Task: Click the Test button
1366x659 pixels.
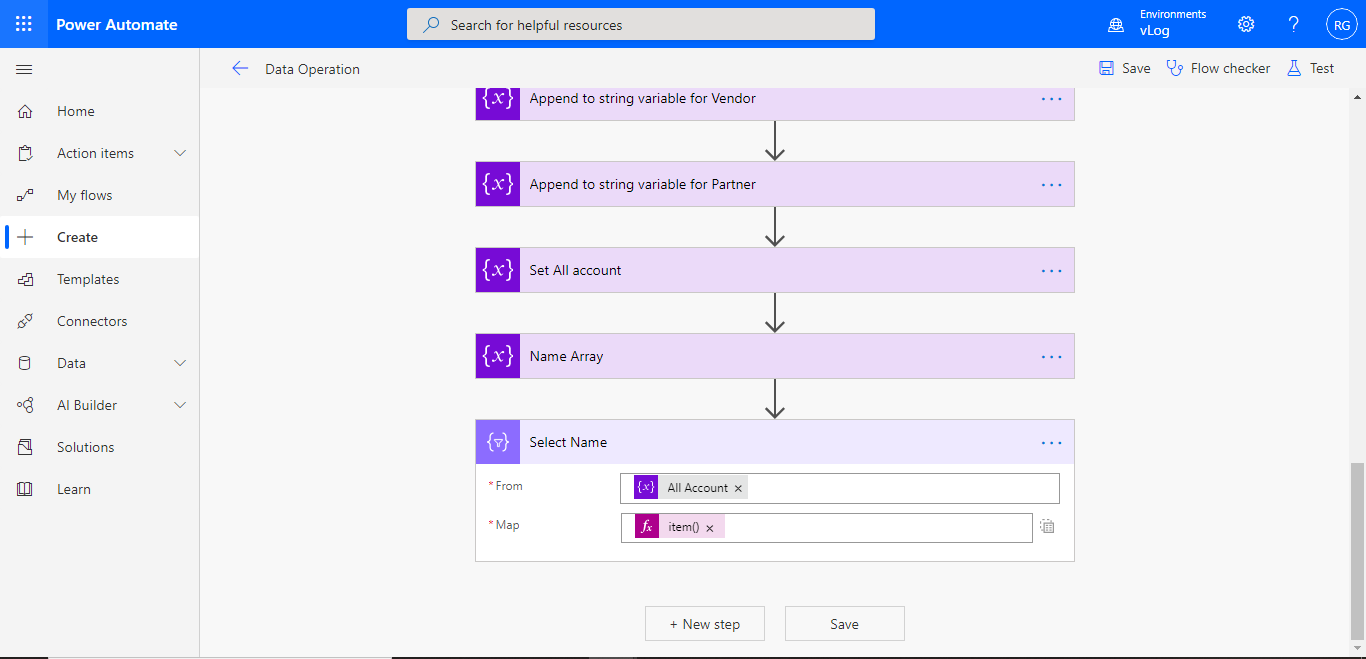Action: point(1310,68)
